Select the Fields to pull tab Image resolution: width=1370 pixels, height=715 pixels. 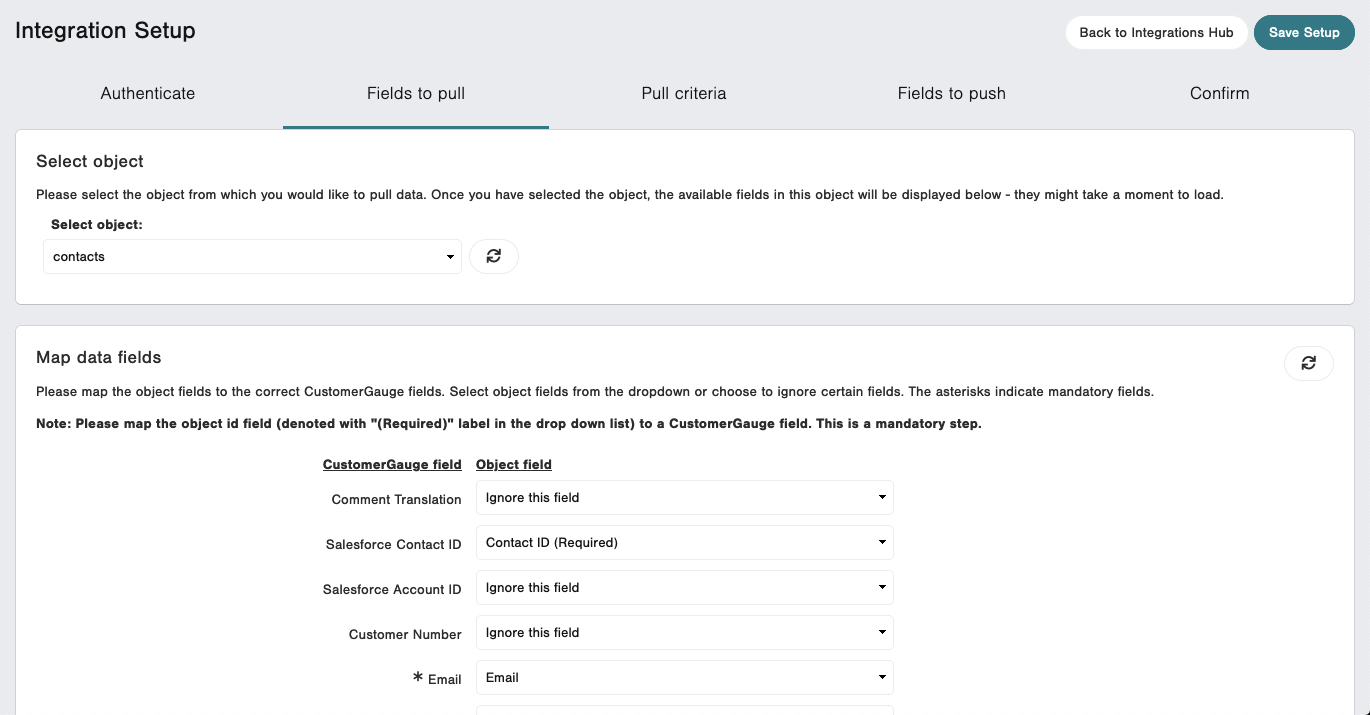click(x=416, y=94)
